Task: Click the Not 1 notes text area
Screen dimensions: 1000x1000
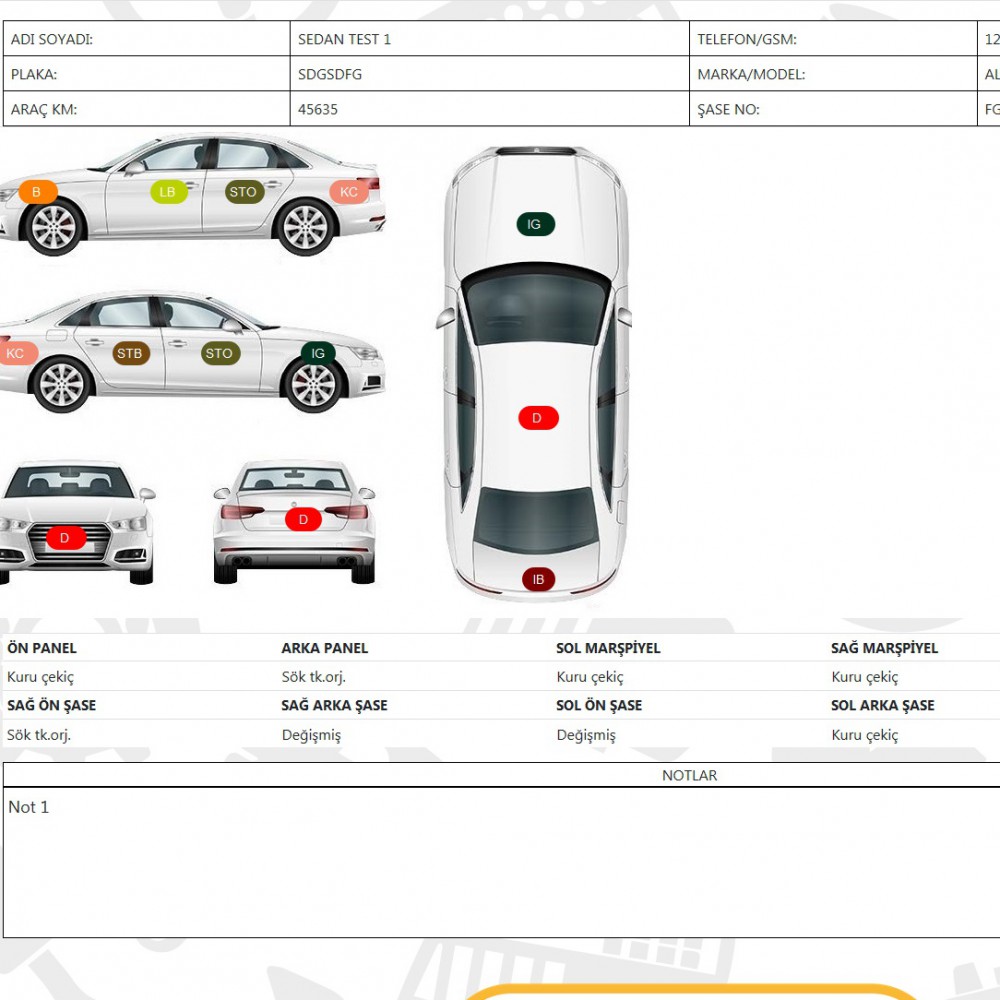Action: point(500,860)
